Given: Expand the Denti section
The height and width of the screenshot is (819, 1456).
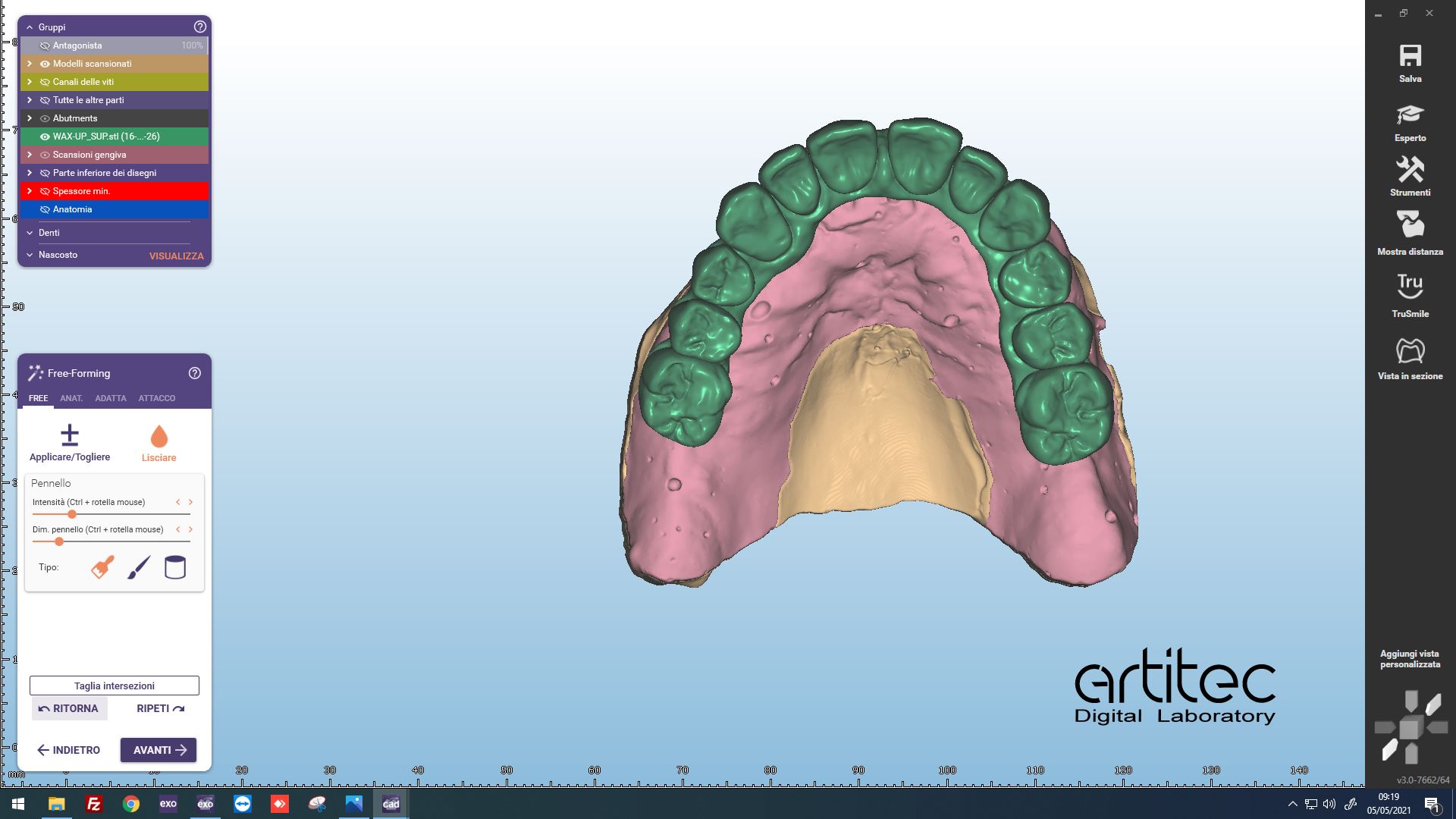Looking at the screenshot, I should click(30, 233).
